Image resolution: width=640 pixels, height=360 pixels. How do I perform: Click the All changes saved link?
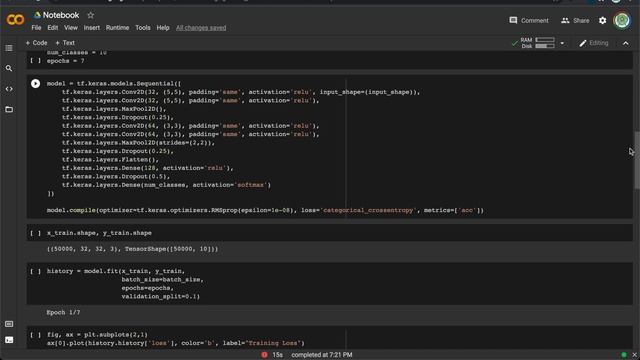click(x=201, y=28)
